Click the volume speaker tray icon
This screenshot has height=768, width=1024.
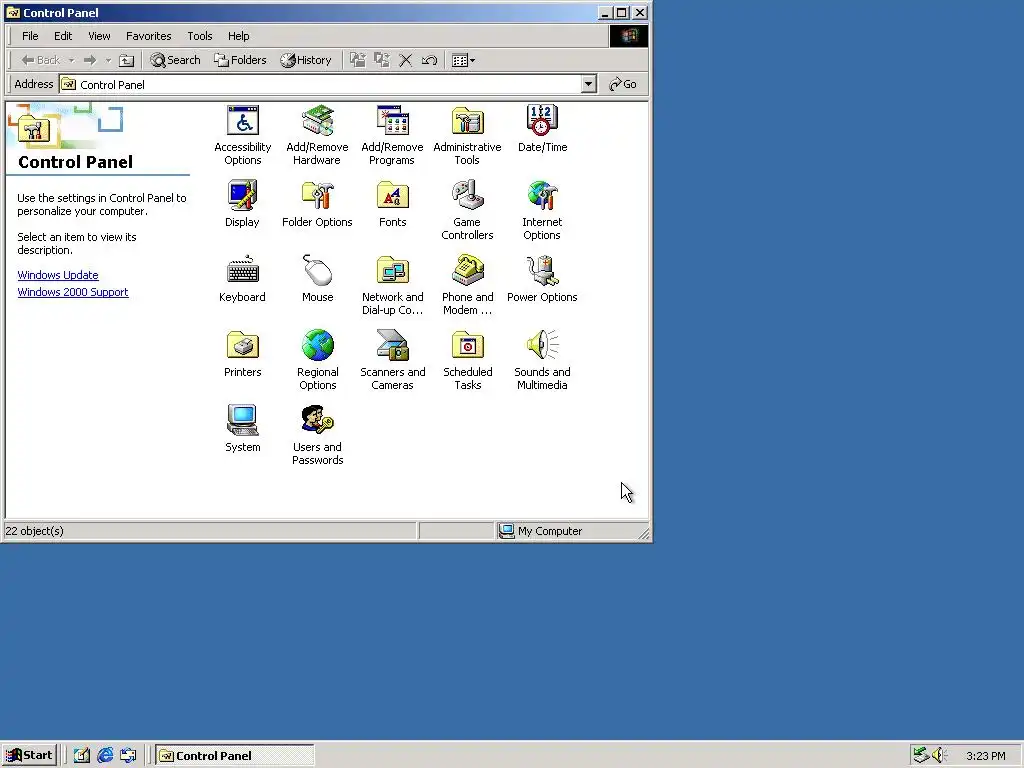click(938, 756)
